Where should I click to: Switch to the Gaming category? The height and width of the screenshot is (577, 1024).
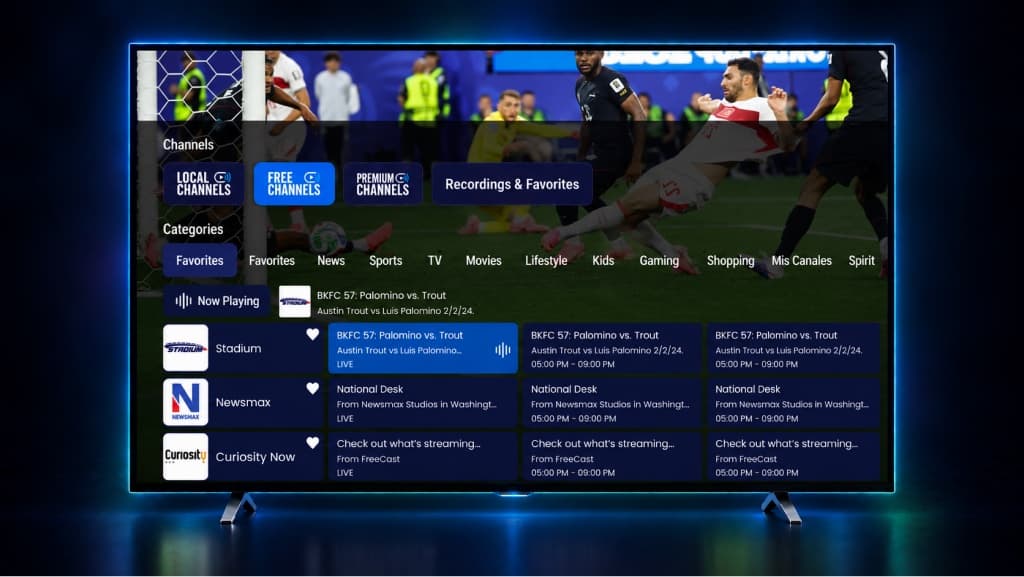click(x=659, y=260)
